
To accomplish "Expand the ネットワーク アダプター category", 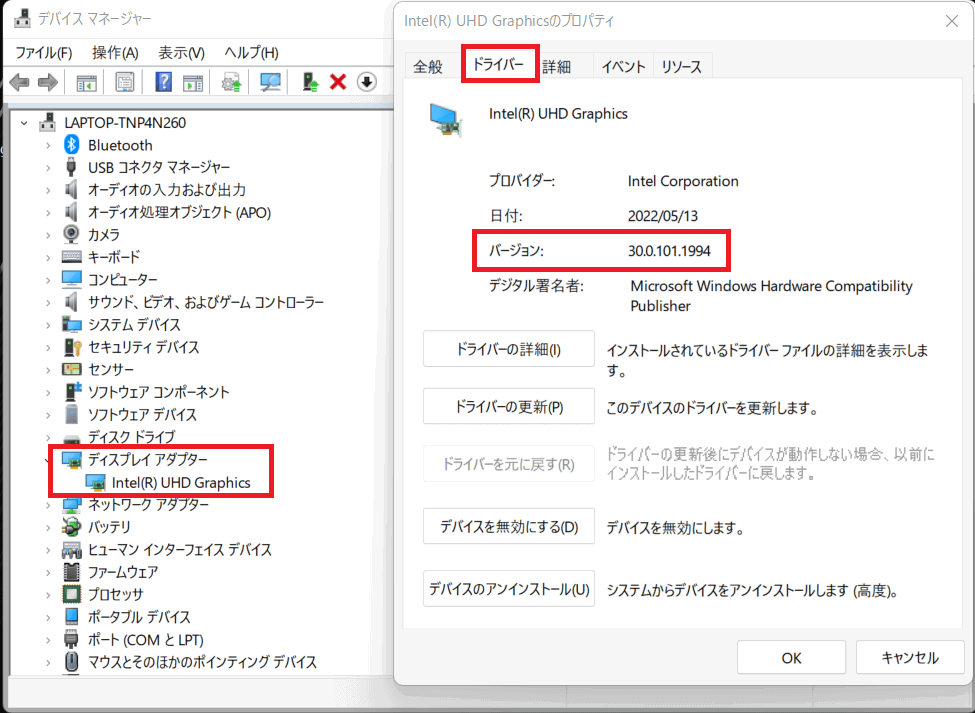I will point(47,505).
